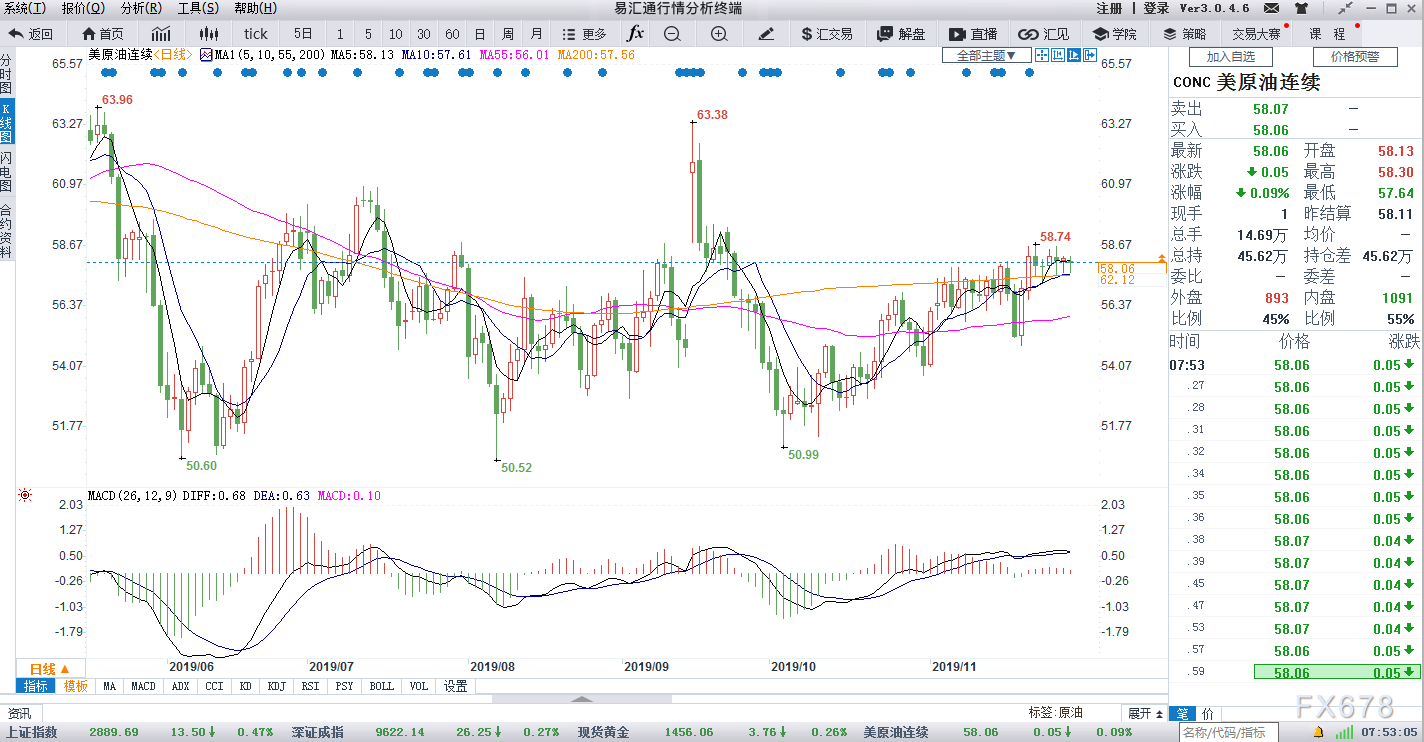Open the fx formula indicator tool
This screenshot has height=742, width=1424.
tap(635, 33)
